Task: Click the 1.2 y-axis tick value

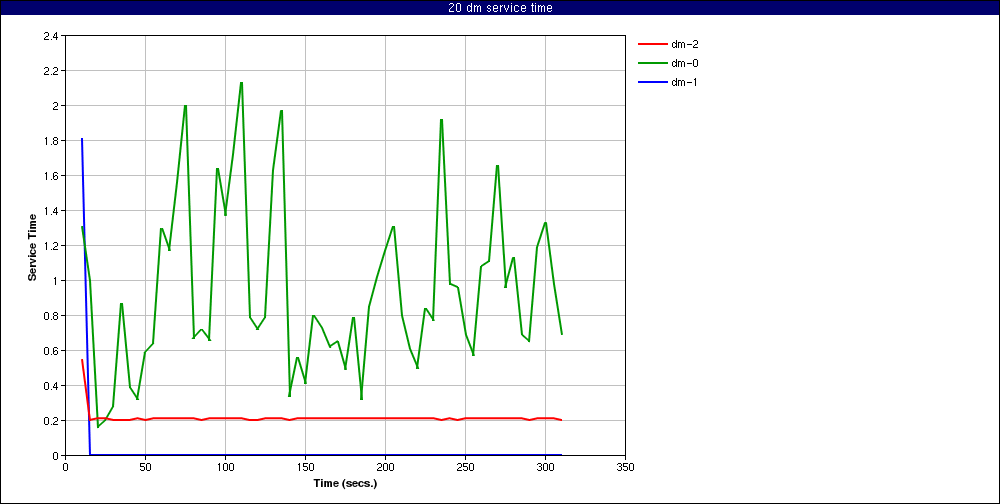Action: pos(51,246)
